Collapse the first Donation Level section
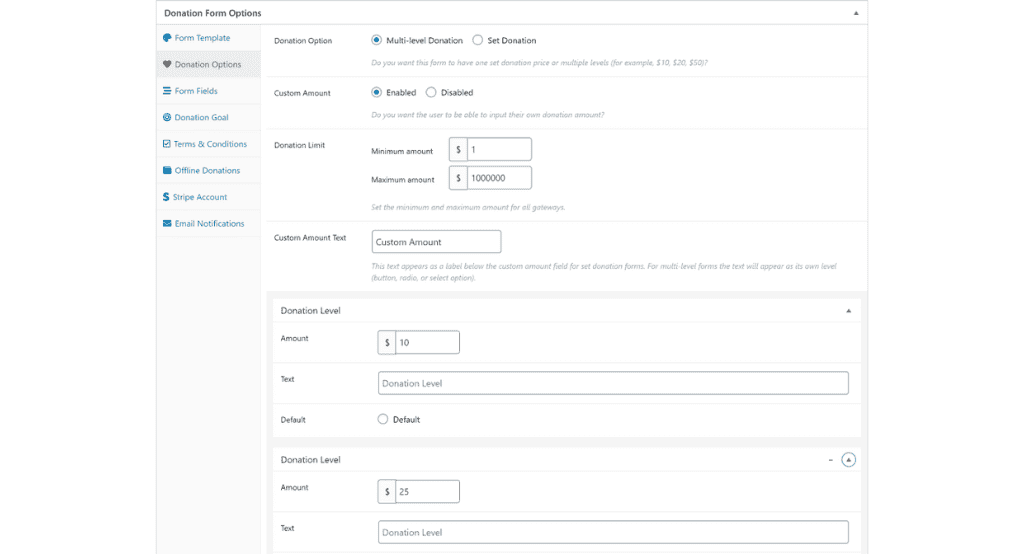 [848, 311]
